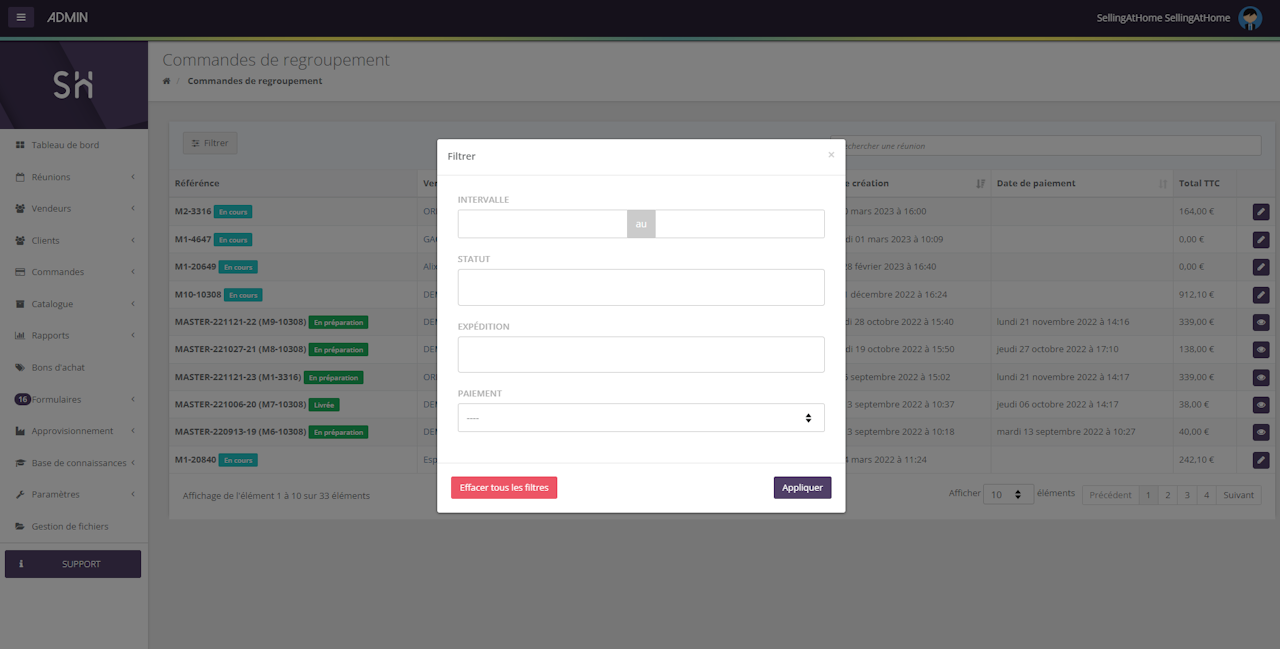This screenshot has width=1280, height=649.
Task: Click Effacer tous les filtres button
Action: (504, 488)
